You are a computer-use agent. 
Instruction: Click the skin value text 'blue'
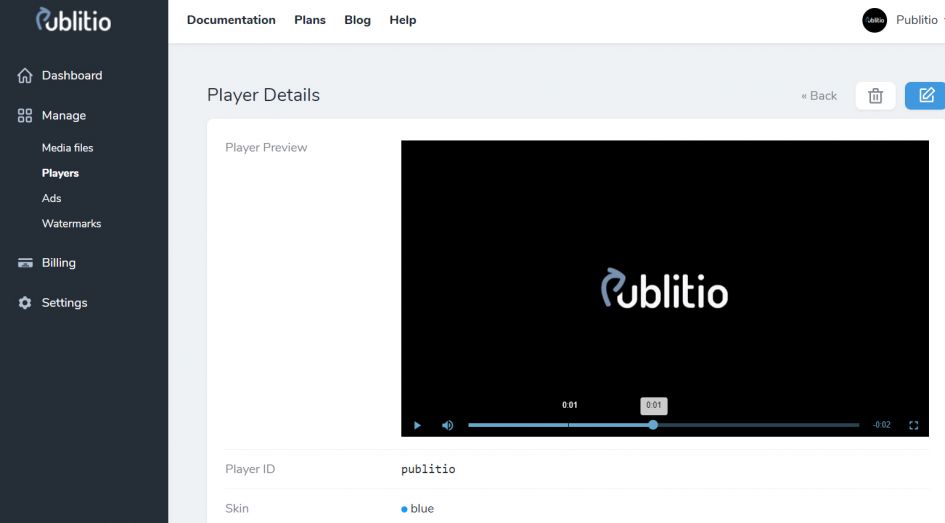click(422, 509)
